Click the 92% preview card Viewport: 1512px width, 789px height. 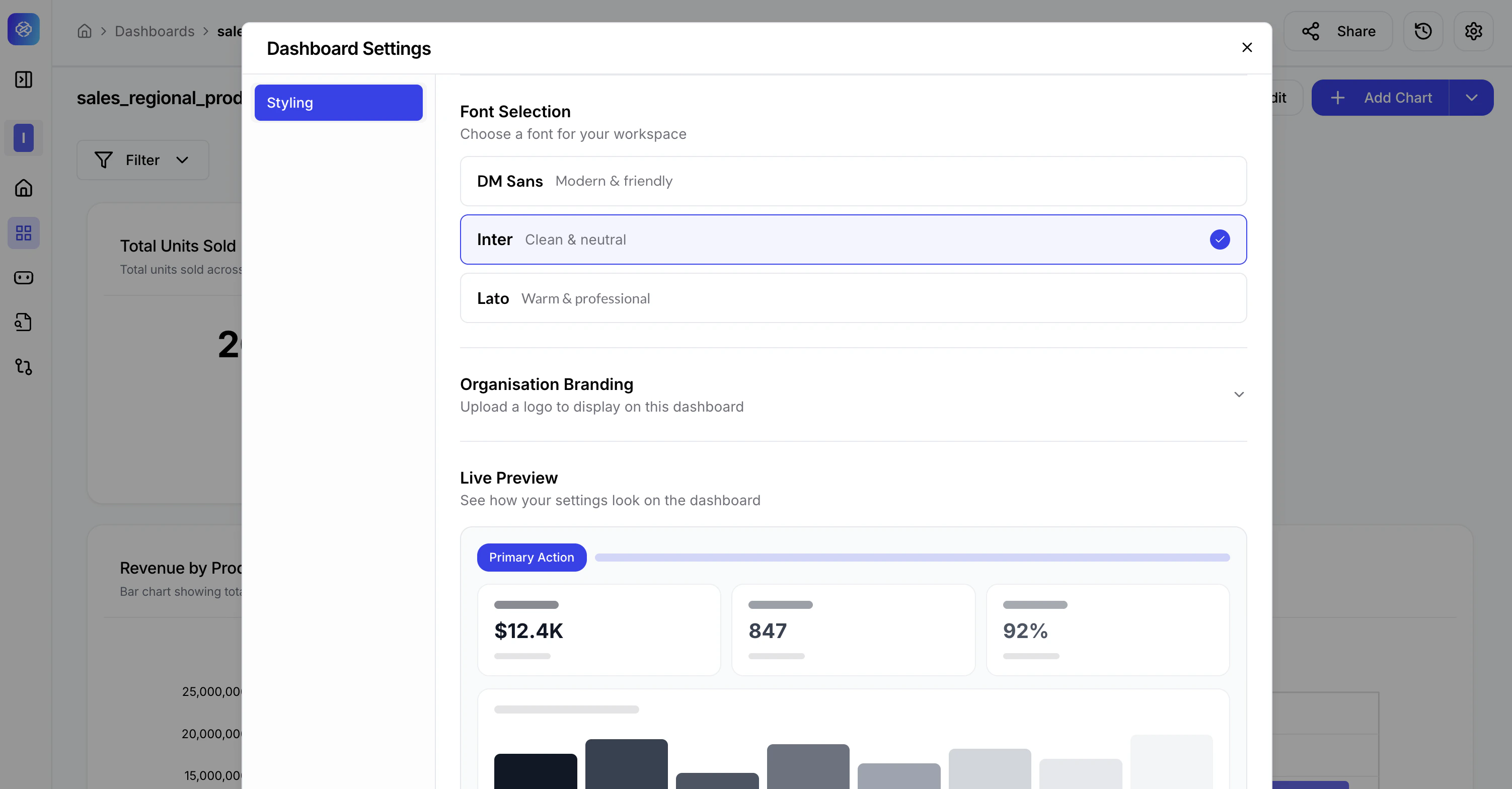tap(1108, 629)
